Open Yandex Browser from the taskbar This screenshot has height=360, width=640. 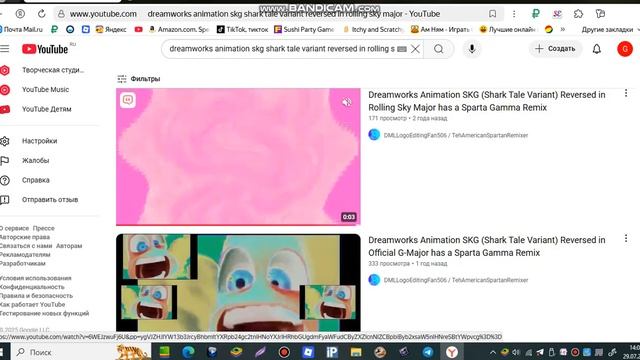click(x=451, y=352)
